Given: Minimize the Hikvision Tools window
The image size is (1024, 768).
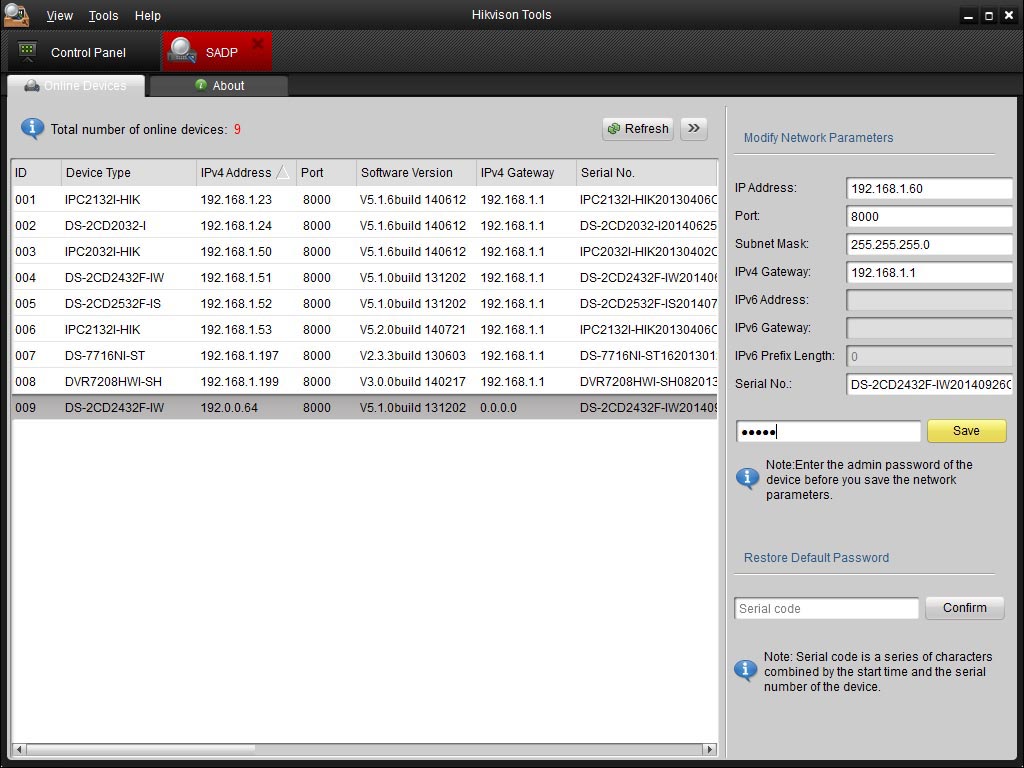Looking at the screenshot, I should pyautogui.click(x=968, y=16).
